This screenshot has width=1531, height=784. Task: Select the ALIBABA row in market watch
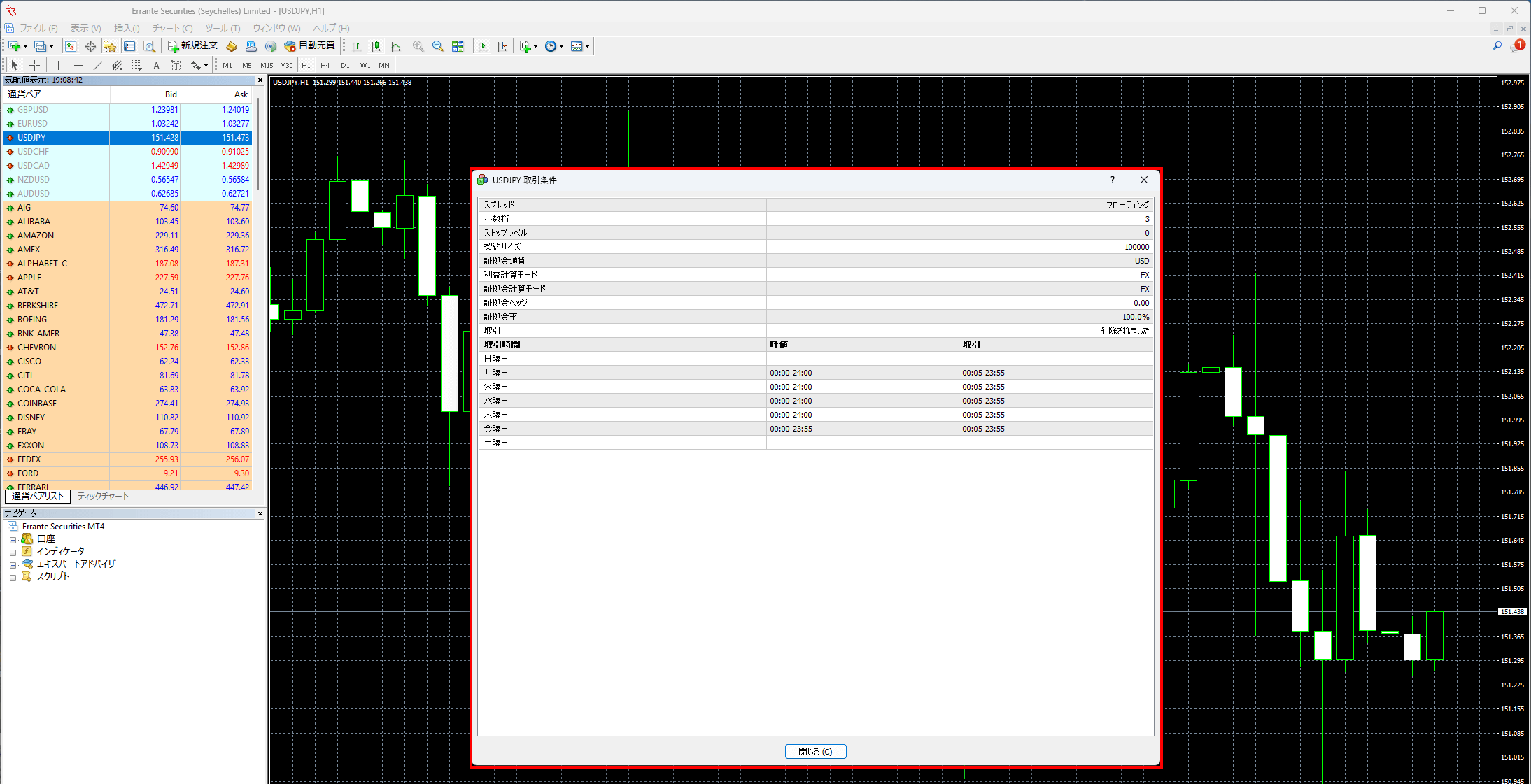pyautogui.click(x=34, y=222)
